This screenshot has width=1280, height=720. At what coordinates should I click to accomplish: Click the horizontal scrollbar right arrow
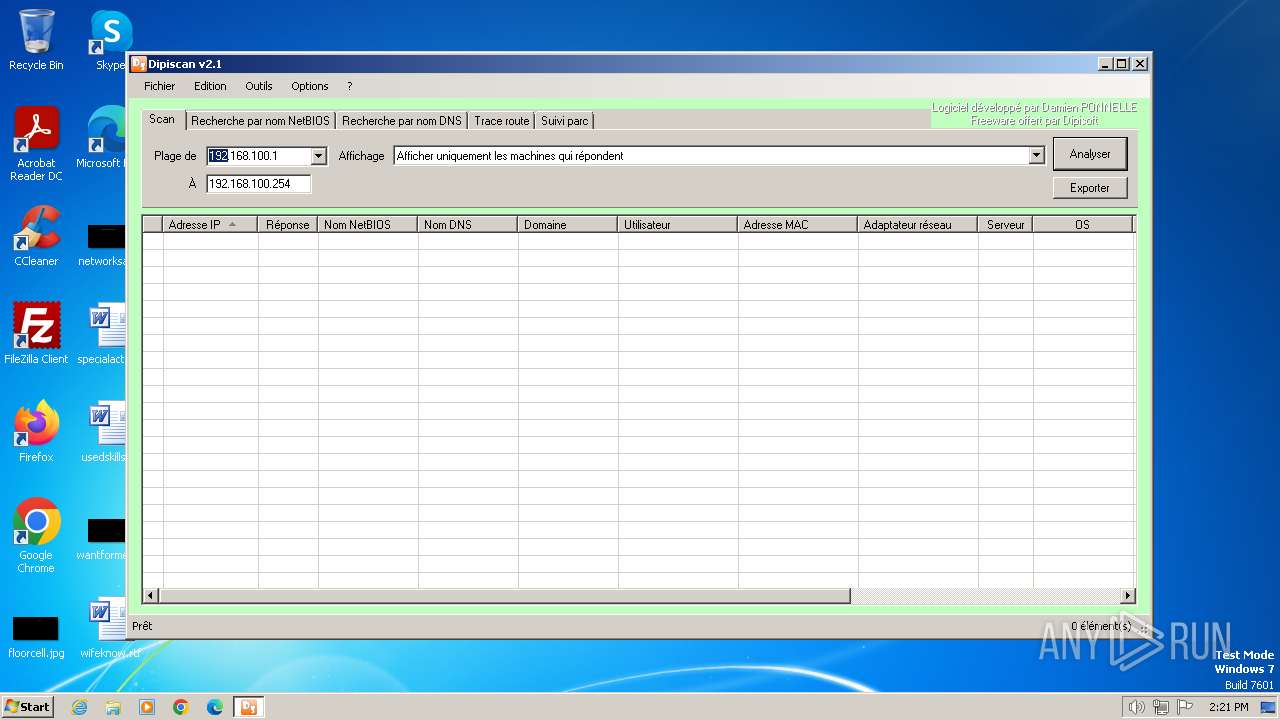[1128, 596]
